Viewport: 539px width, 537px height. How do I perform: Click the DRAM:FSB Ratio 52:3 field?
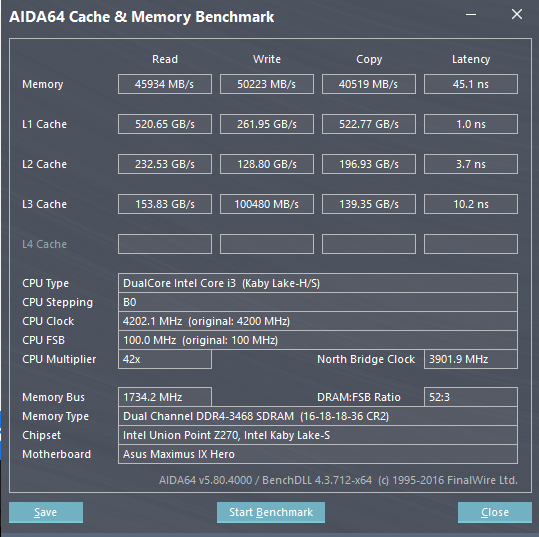pyautogui.click(x=471, y=397)
